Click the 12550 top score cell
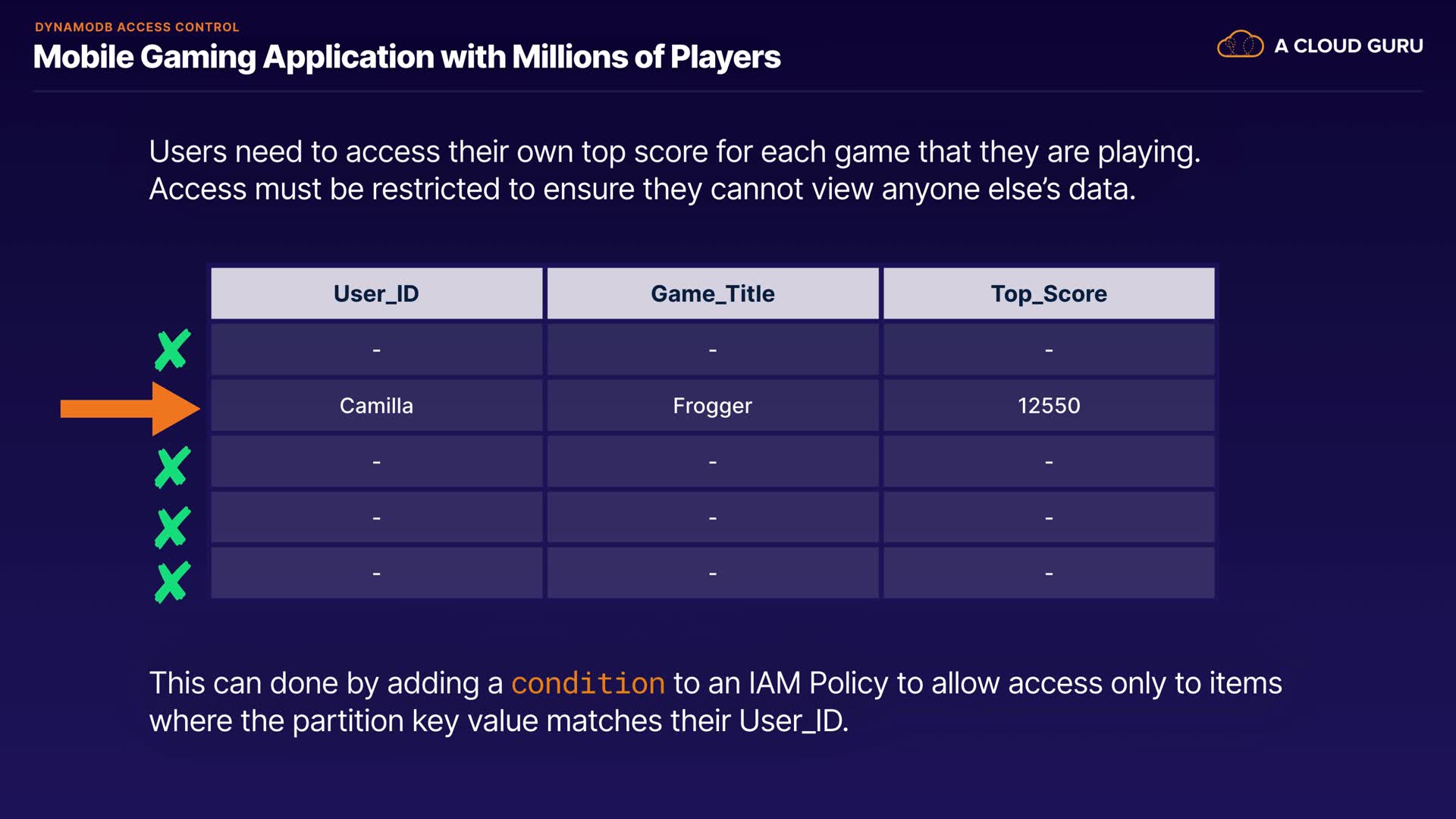 coord(1049,406)
